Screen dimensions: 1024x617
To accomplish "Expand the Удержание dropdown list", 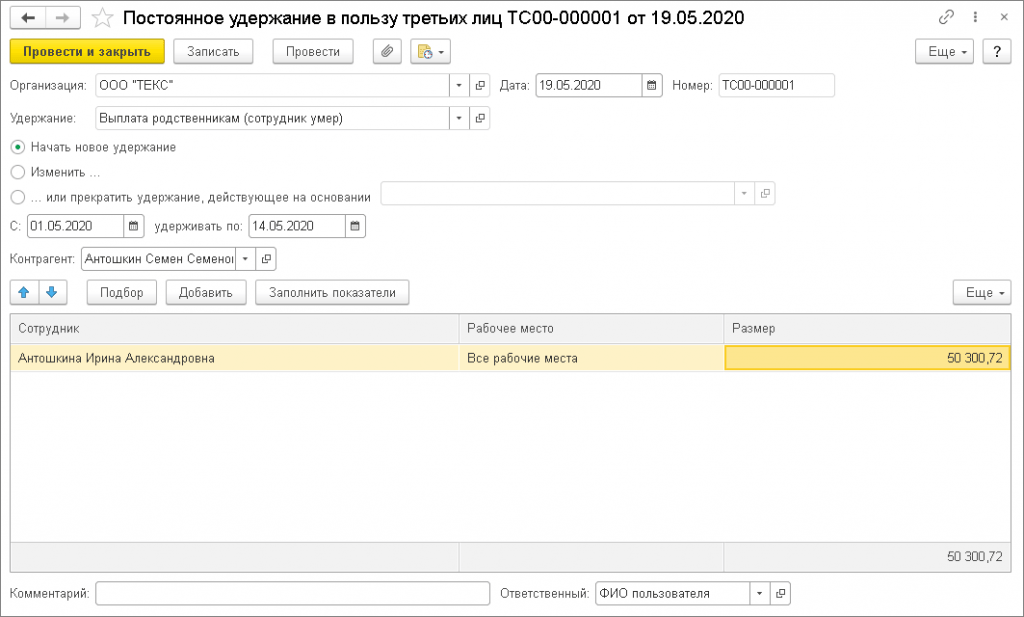I will [459, 119].
